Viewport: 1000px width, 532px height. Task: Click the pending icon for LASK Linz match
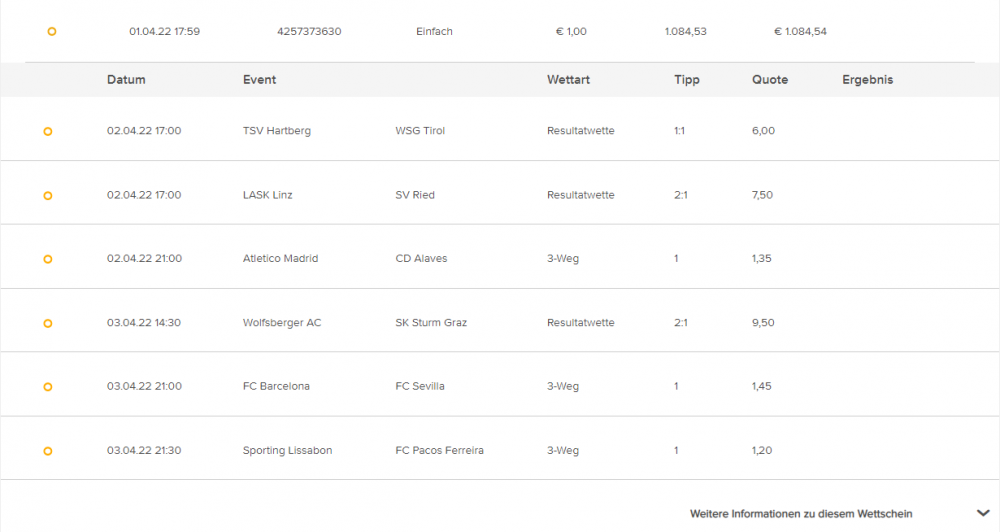(x=48, y=196)
